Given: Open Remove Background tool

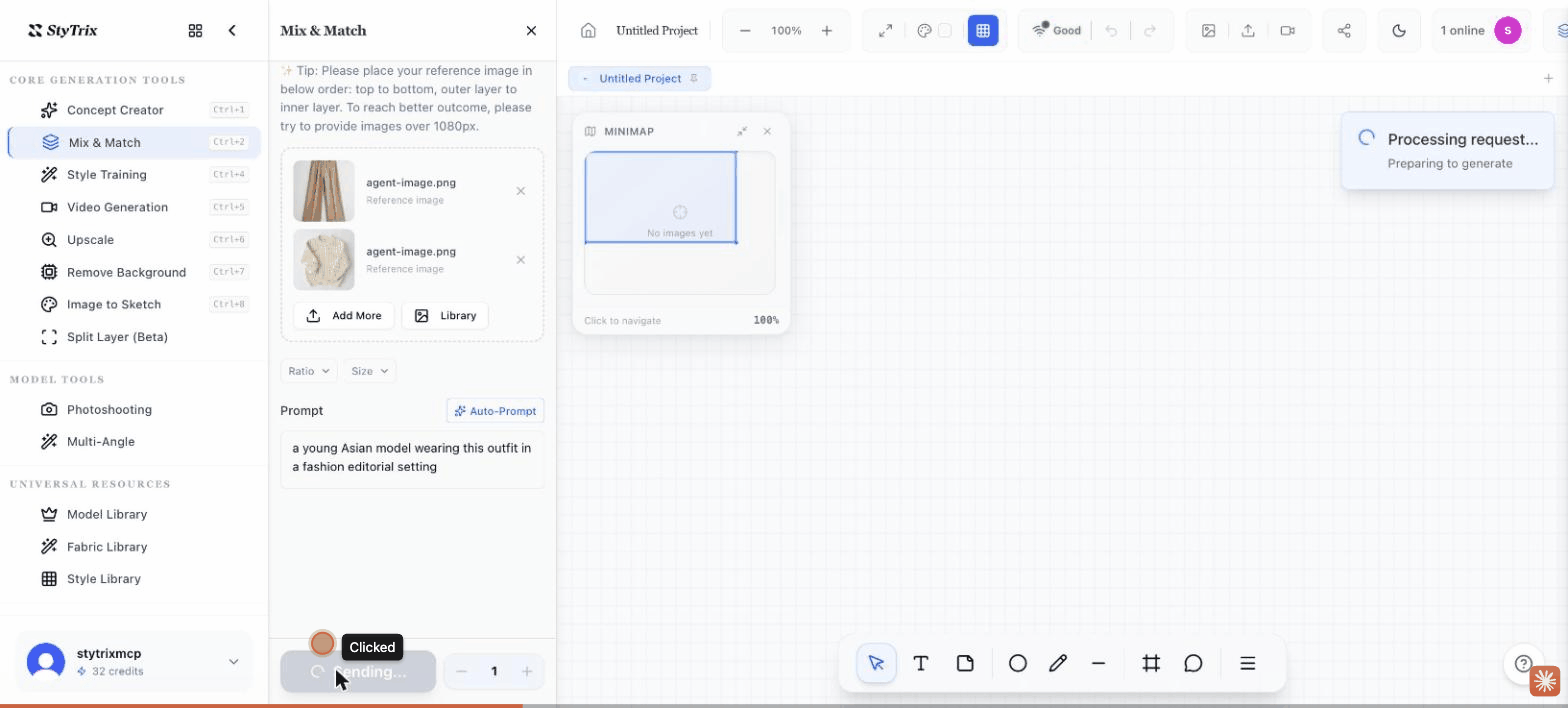Looking at the screenshot, I should click(134, 272).
